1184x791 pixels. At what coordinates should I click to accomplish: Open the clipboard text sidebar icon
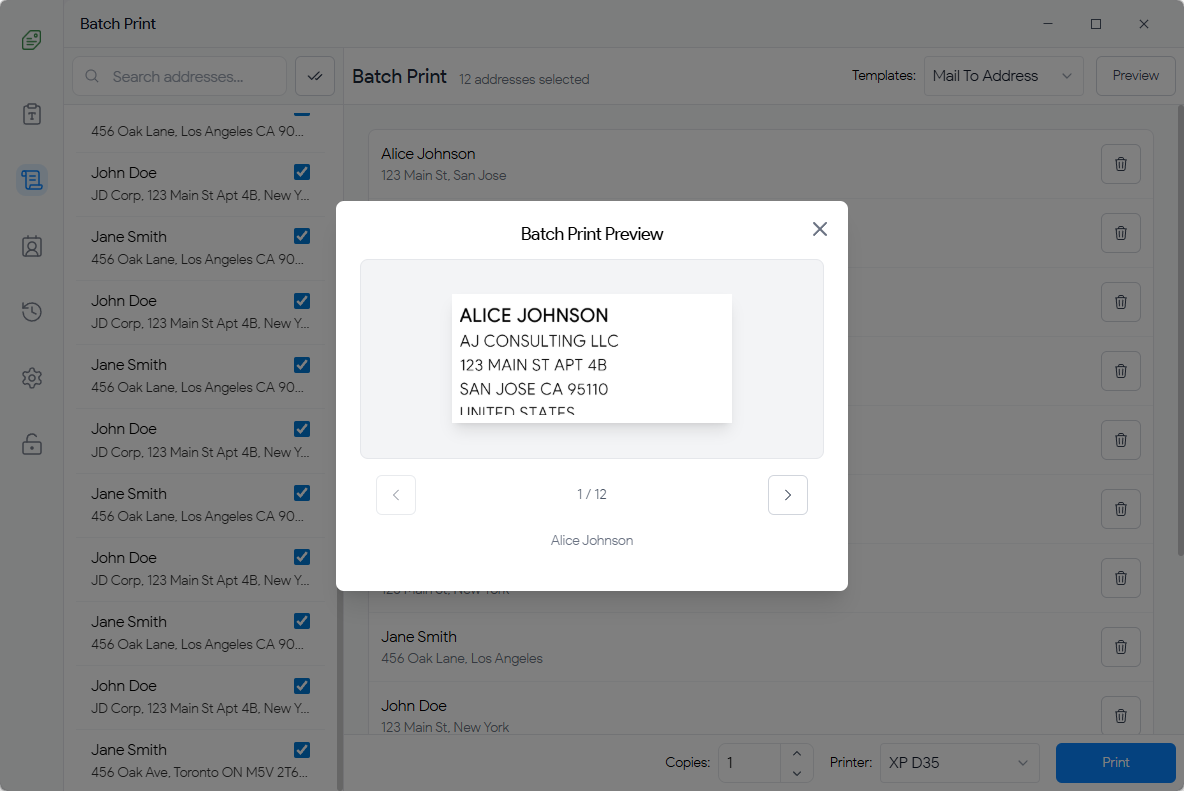tap(32, 114)
